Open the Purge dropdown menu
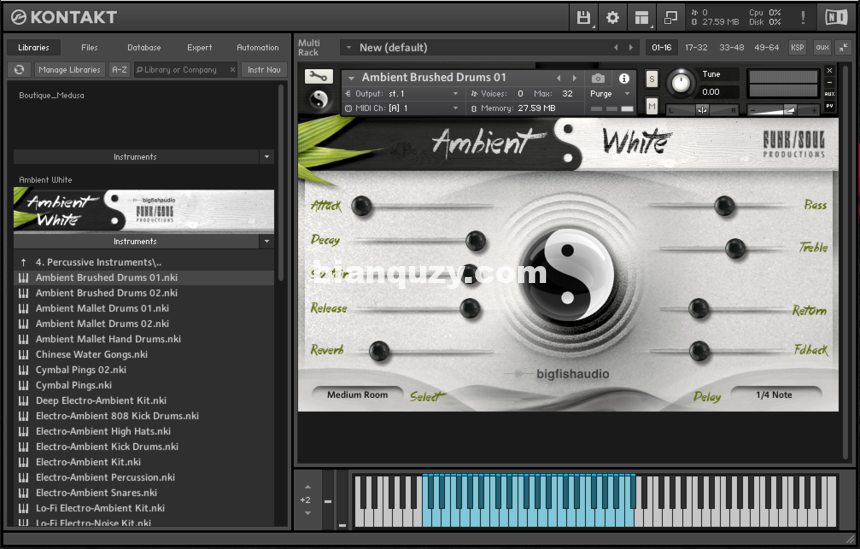This screenshot has width=860, height=549. tap(610, 94)
